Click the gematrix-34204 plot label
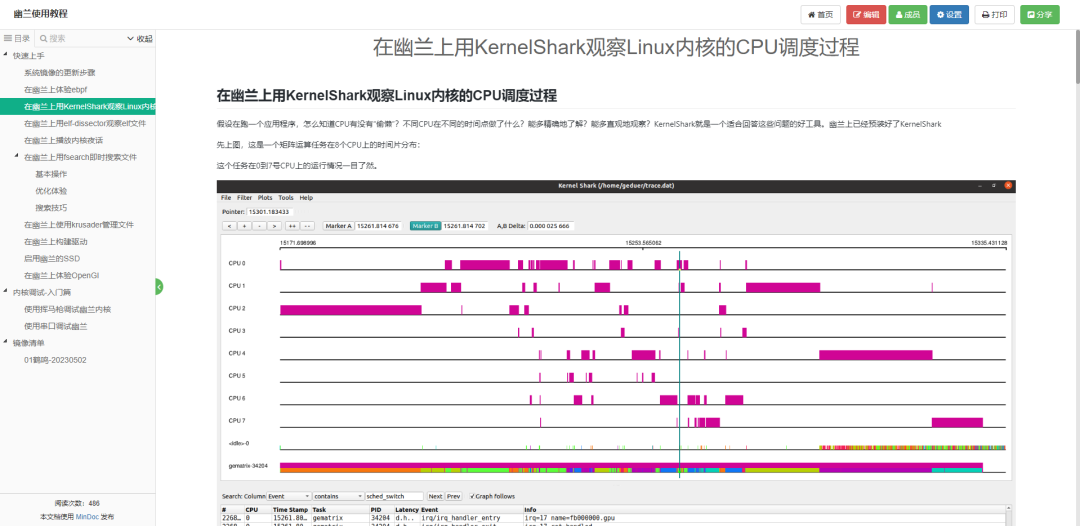This screenshot has height=526, width=1080. (x=249, y=466)
